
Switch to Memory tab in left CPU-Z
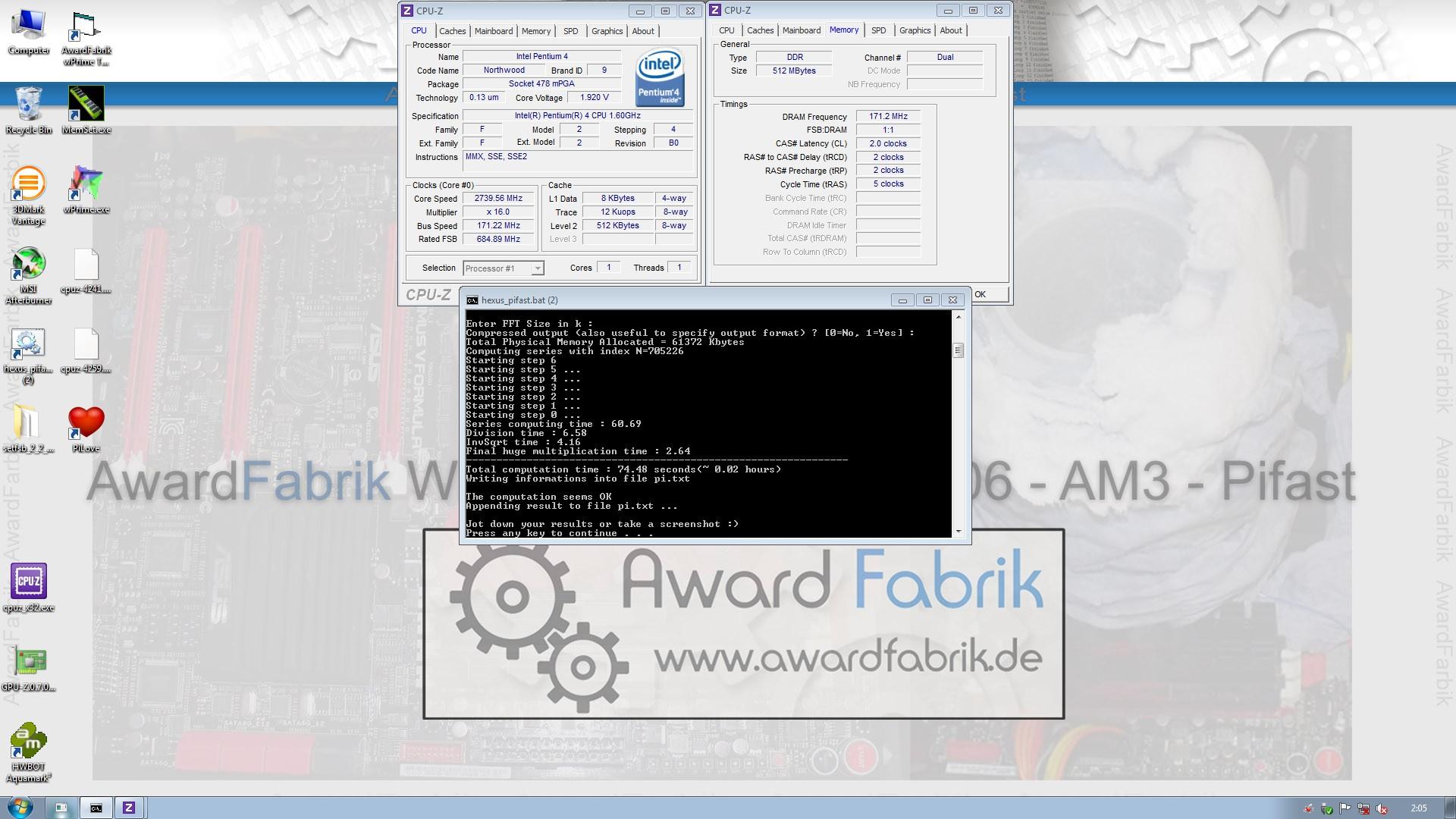536,31
